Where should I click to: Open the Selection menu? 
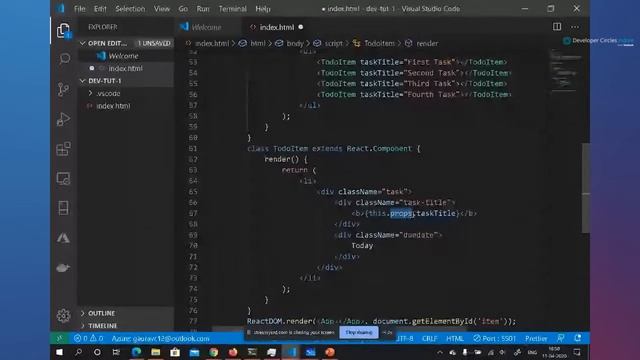coord(130,9)
